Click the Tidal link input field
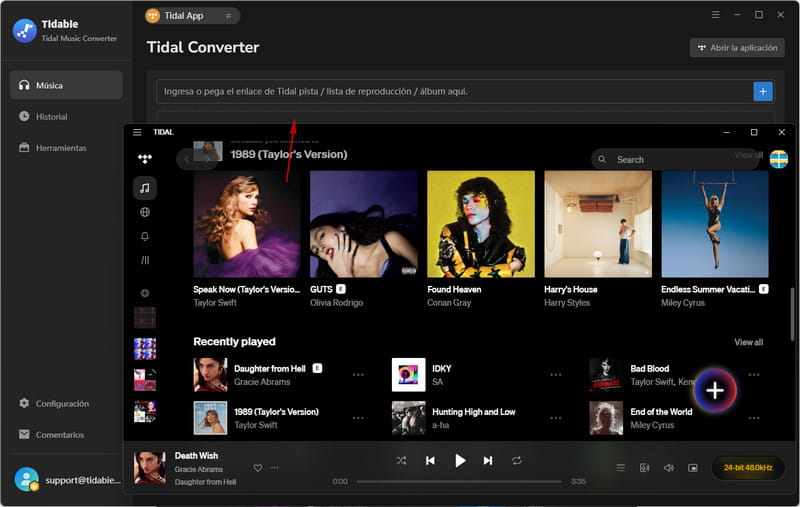 coord(454,91)
